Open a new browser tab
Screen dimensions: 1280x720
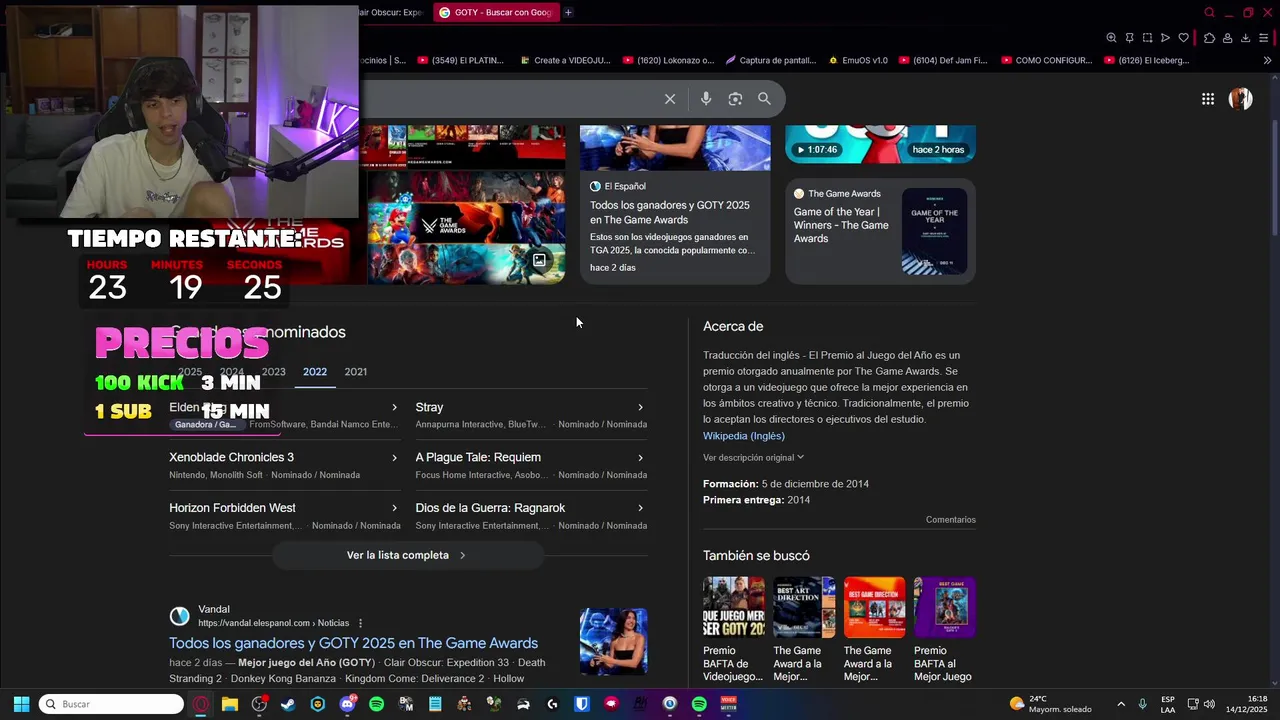(x=568, y=12)
